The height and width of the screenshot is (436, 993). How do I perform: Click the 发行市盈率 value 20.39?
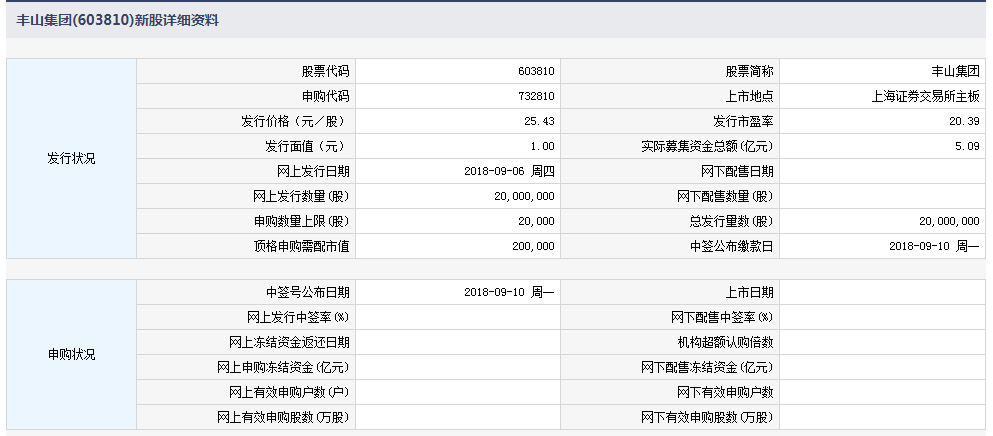[x=966, y=121]
